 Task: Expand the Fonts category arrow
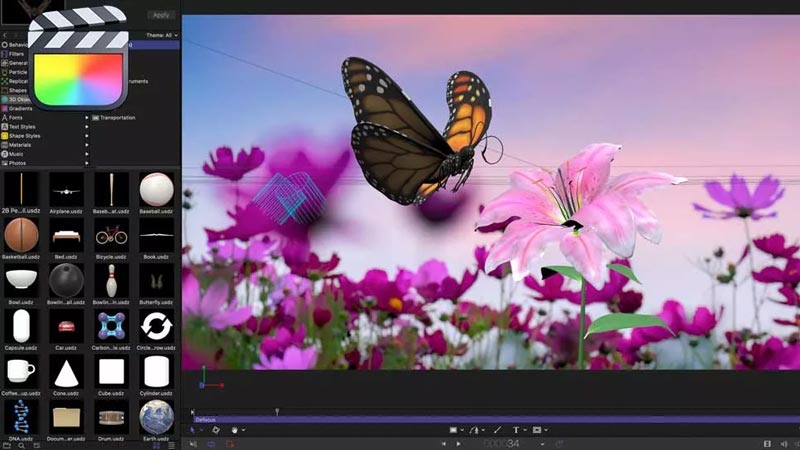pos(87,118)
